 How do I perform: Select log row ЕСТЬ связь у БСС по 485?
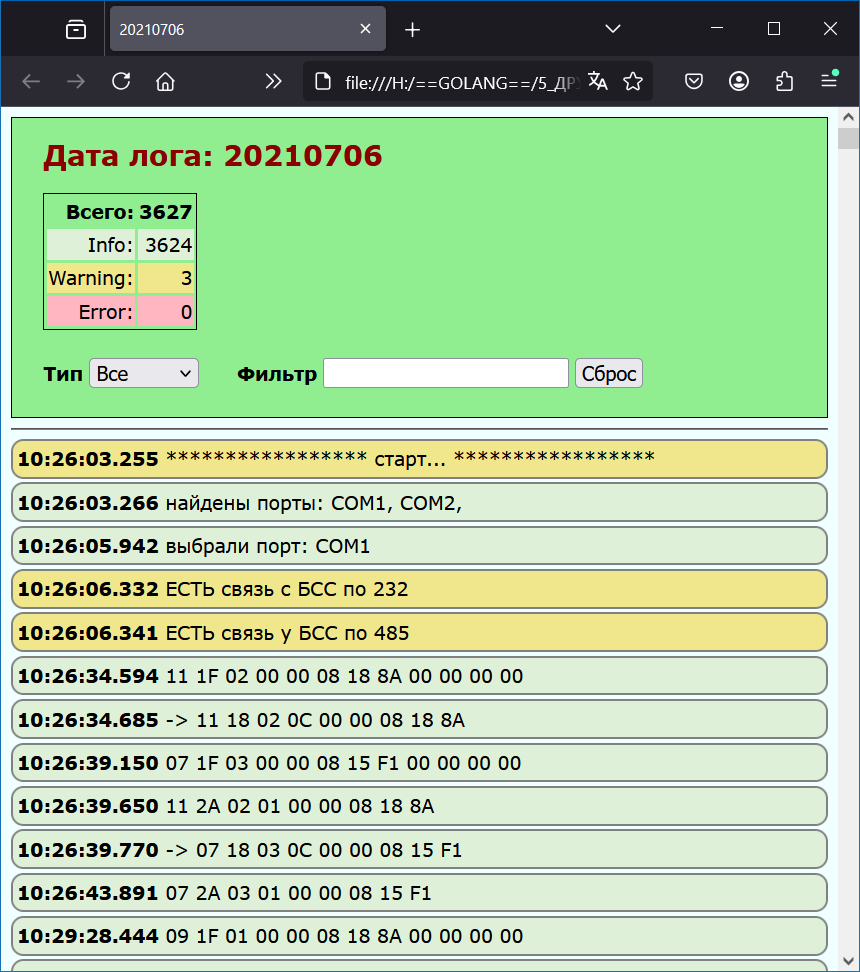coord(420,632)
